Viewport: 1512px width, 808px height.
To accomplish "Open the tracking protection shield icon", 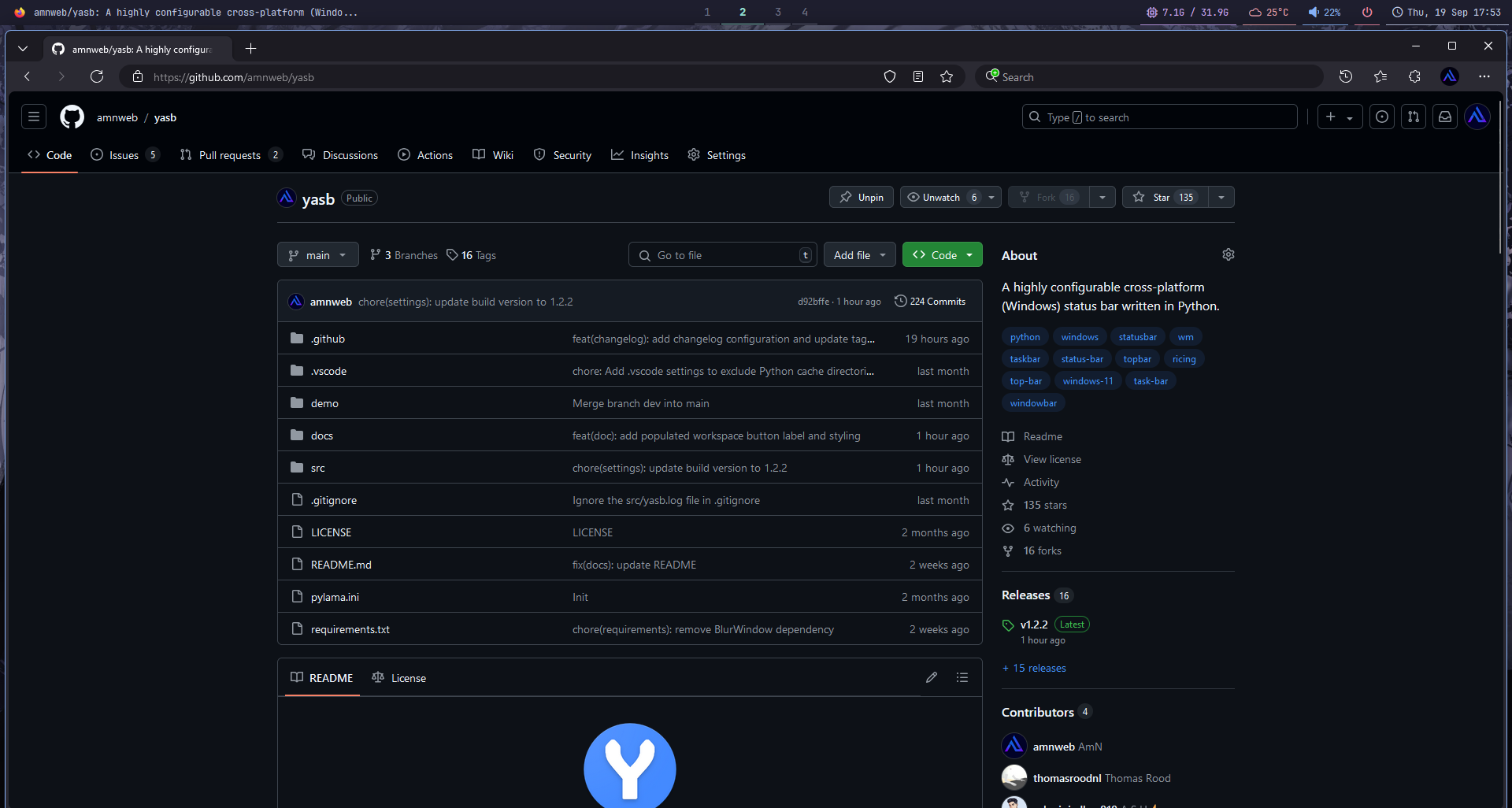I will 890,76.
